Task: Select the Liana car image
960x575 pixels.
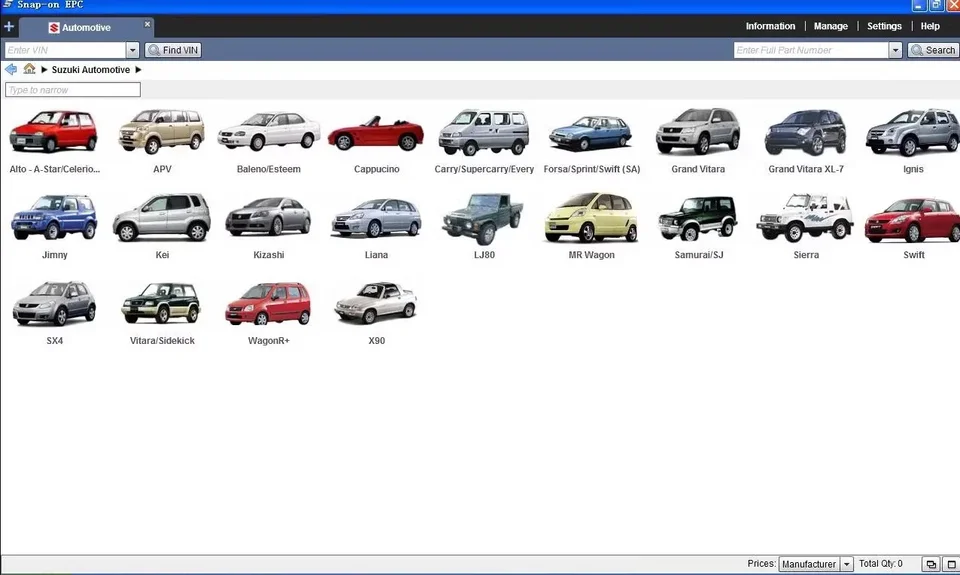Action: pos(376,217)
